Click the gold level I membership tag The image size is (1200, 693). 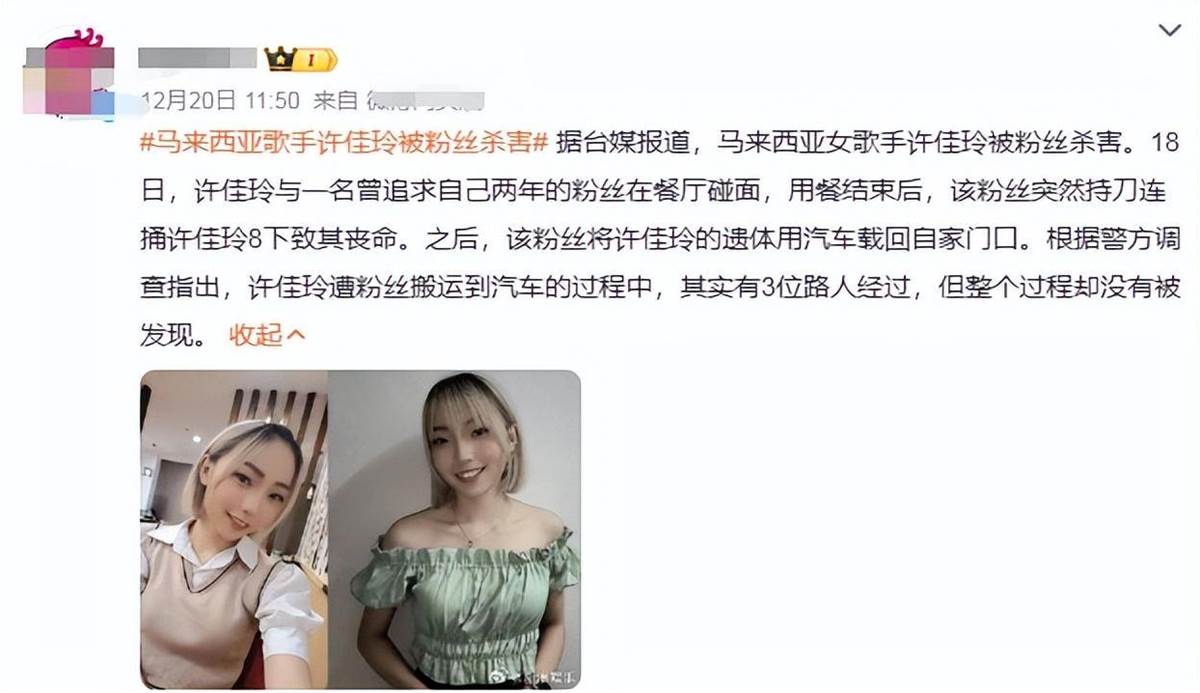(x=315, y=60)
